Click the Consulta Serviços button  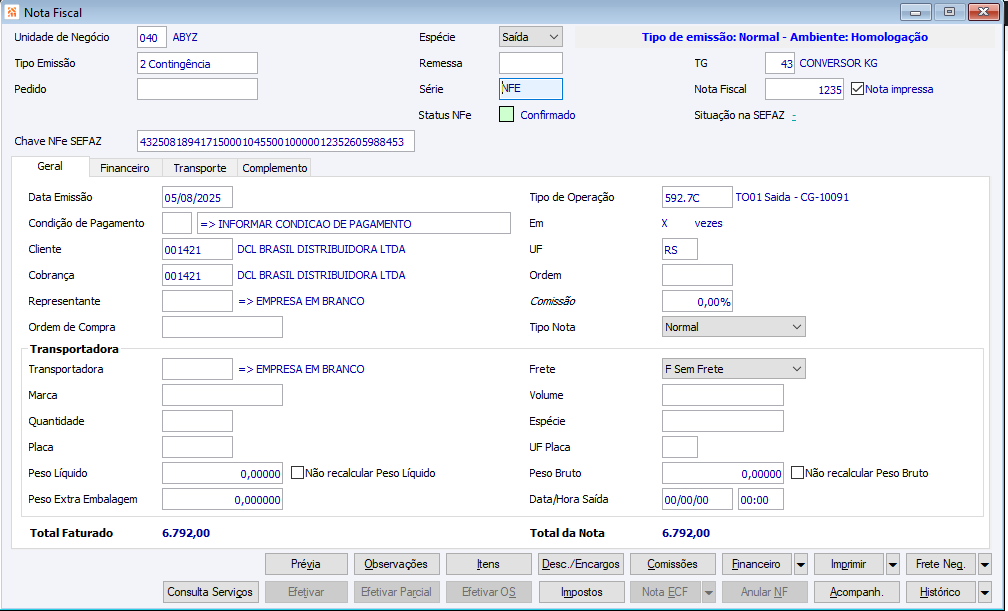(210, 592)
